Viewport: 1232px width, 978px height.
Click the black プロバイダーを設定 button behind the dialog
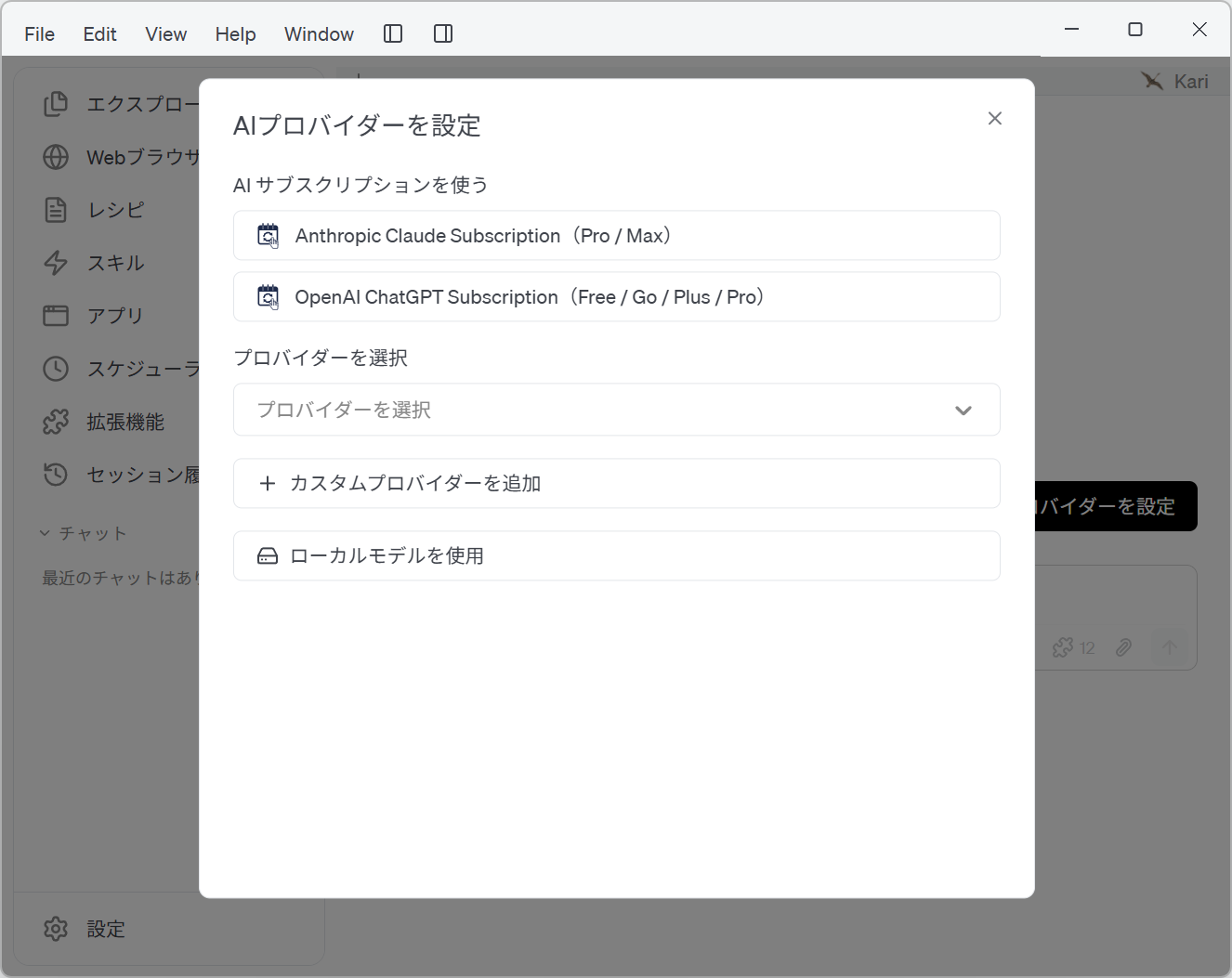click(1116, 506)
